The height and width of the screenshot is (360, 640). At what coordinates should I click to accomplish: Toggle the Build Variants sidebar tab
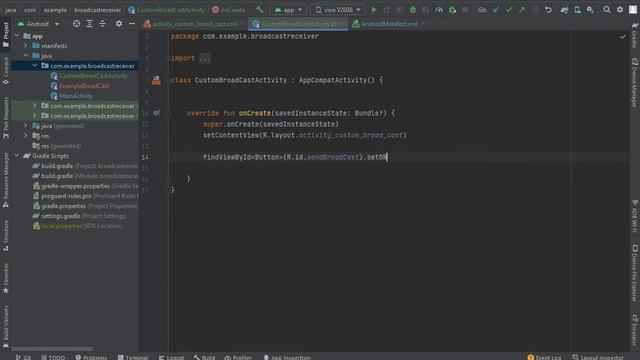(x=6, y=326)
